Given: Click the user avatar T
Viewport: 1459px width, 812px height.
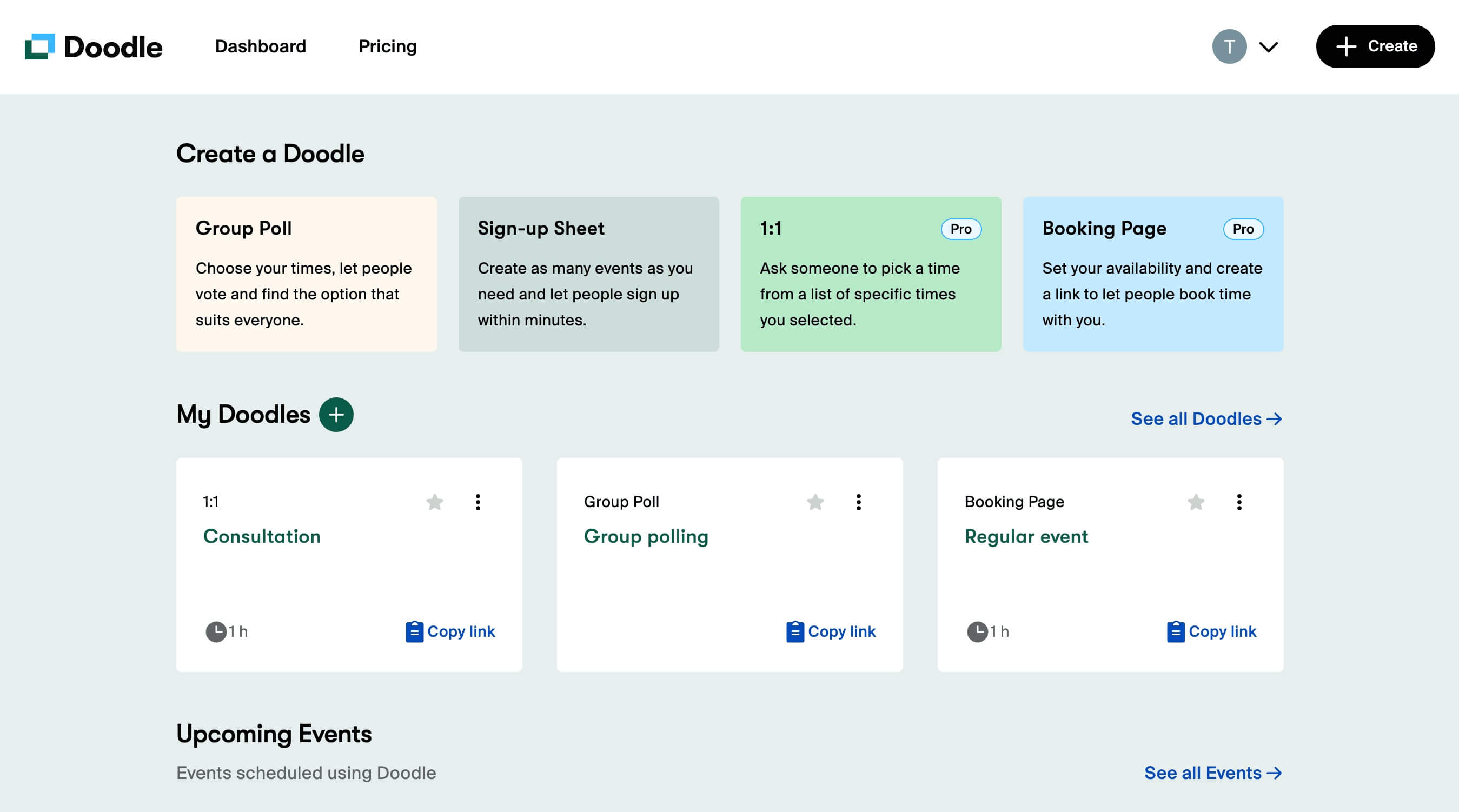Looking at the screenshot, I should pyautogui.click(x=1229, y=46).
